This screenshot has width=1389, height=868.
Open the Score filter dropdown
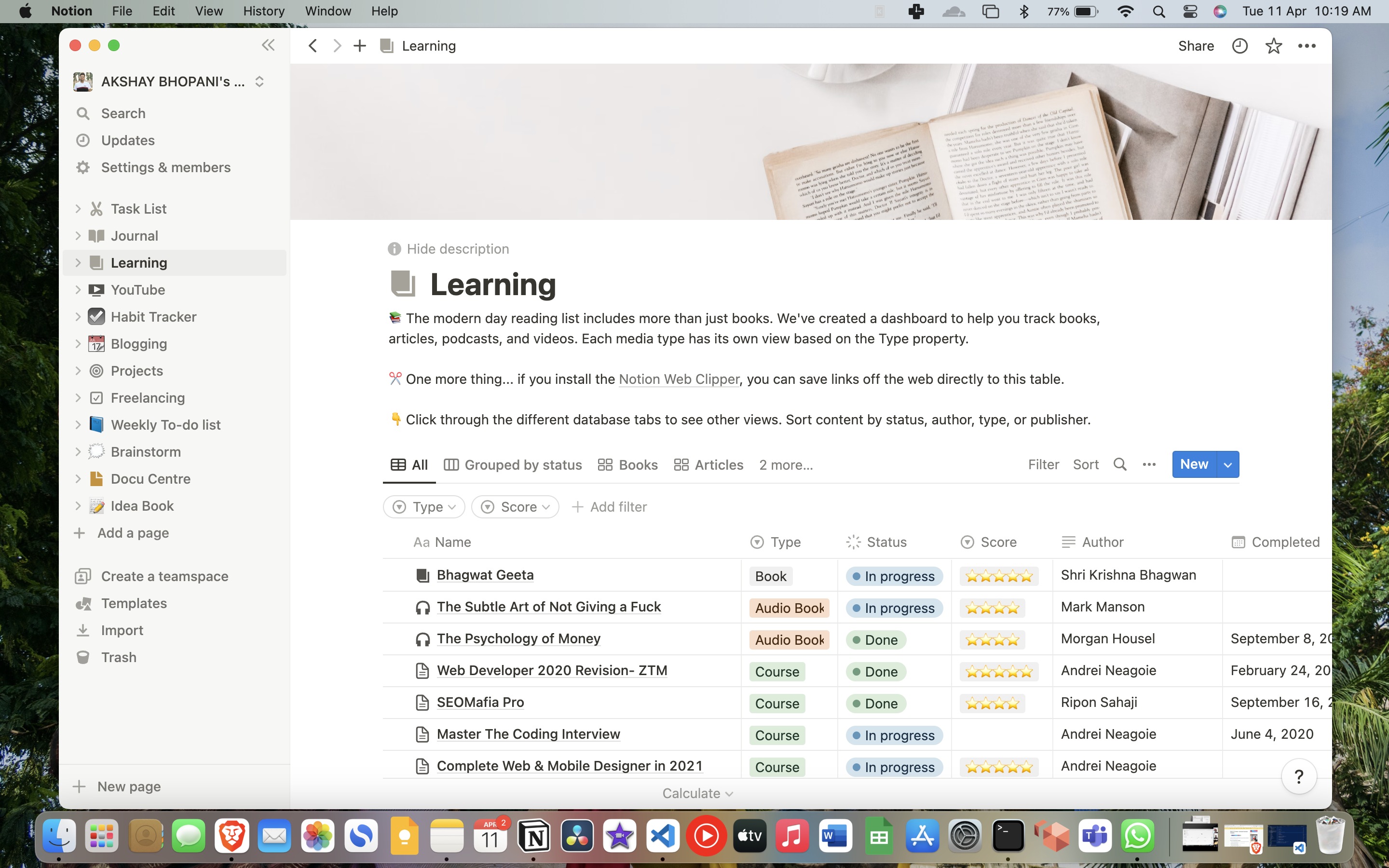[515, 507]
